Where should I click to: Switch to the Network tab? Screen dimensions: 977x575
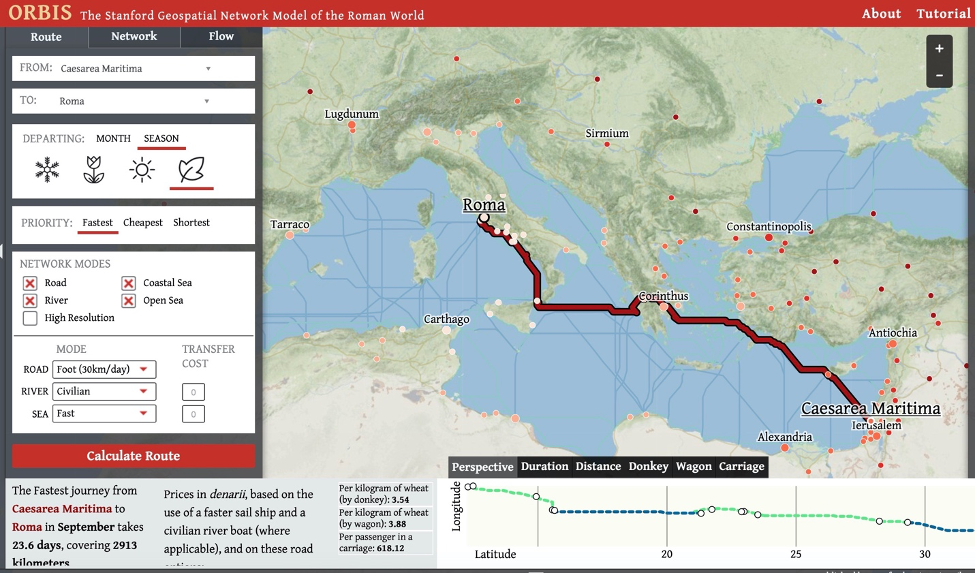point(134,36)
